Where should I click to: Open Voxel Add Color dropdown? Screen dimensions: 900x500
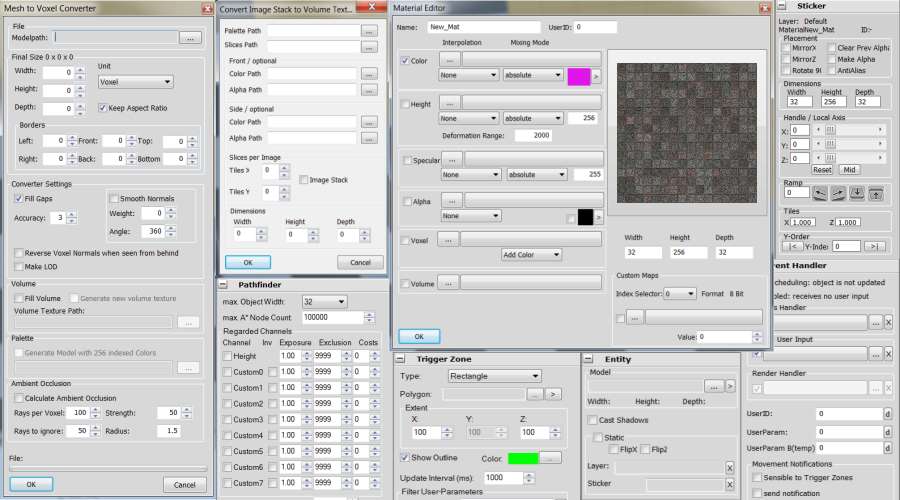click(531, 255)
